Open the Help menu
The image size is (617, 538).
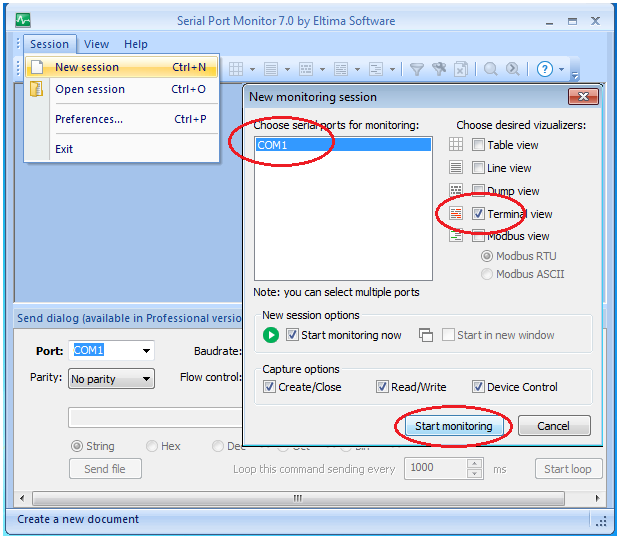point(136,44)
